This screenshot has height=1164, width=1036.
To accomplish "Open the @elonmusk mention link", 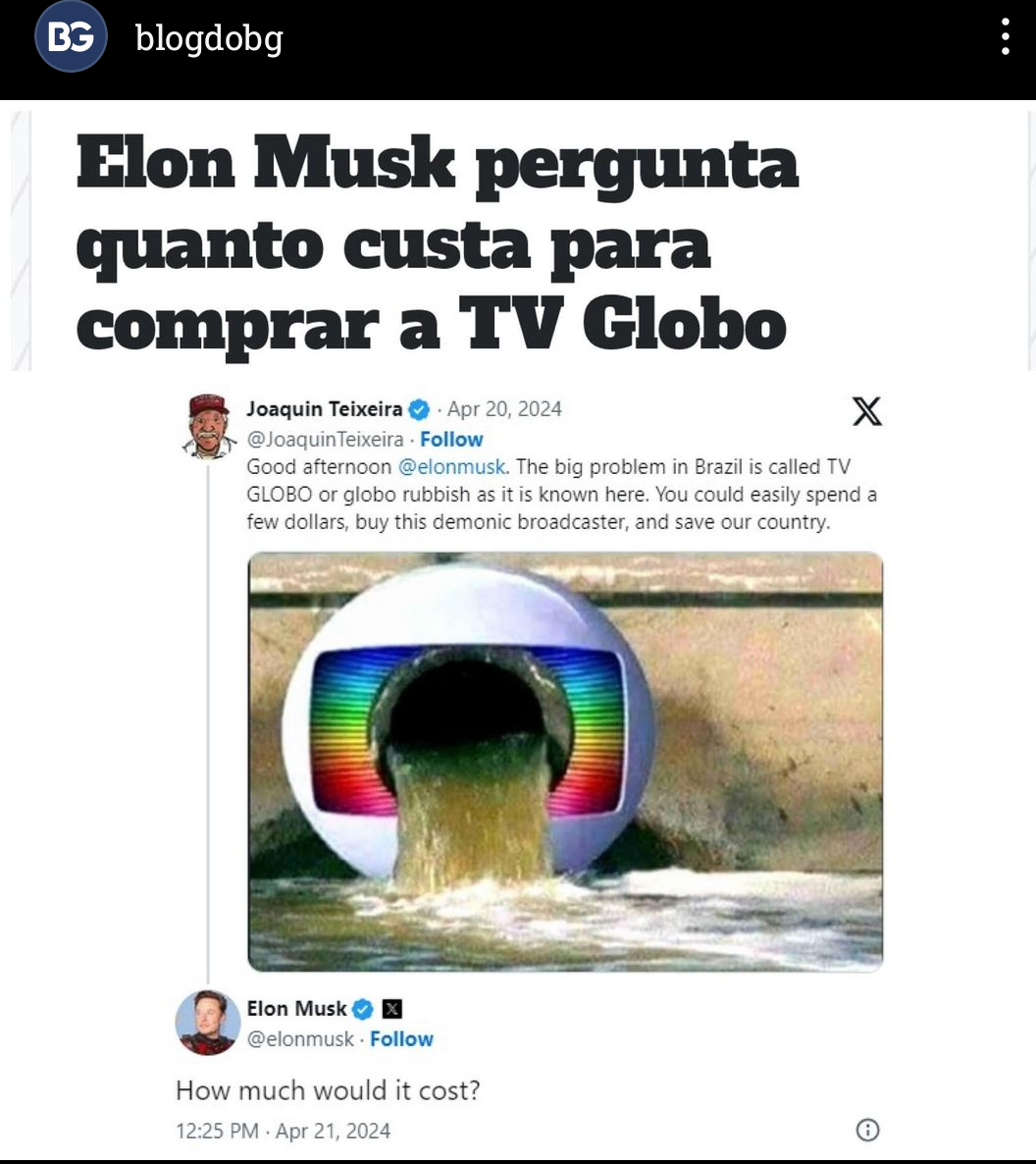I will click(452, 467).
